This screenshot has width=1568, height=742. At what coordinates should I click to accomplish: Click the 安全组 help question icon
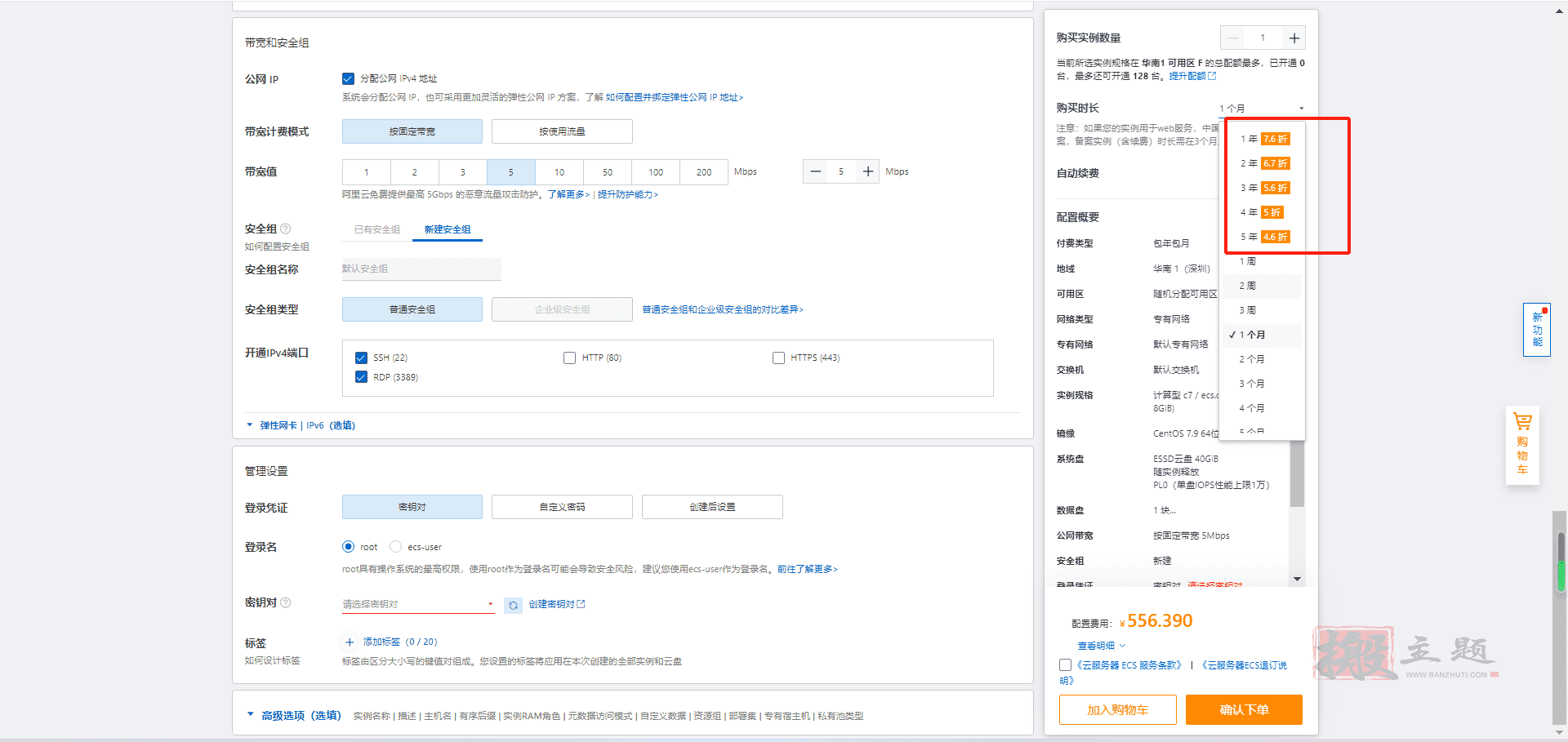click(x=285, y=229)
